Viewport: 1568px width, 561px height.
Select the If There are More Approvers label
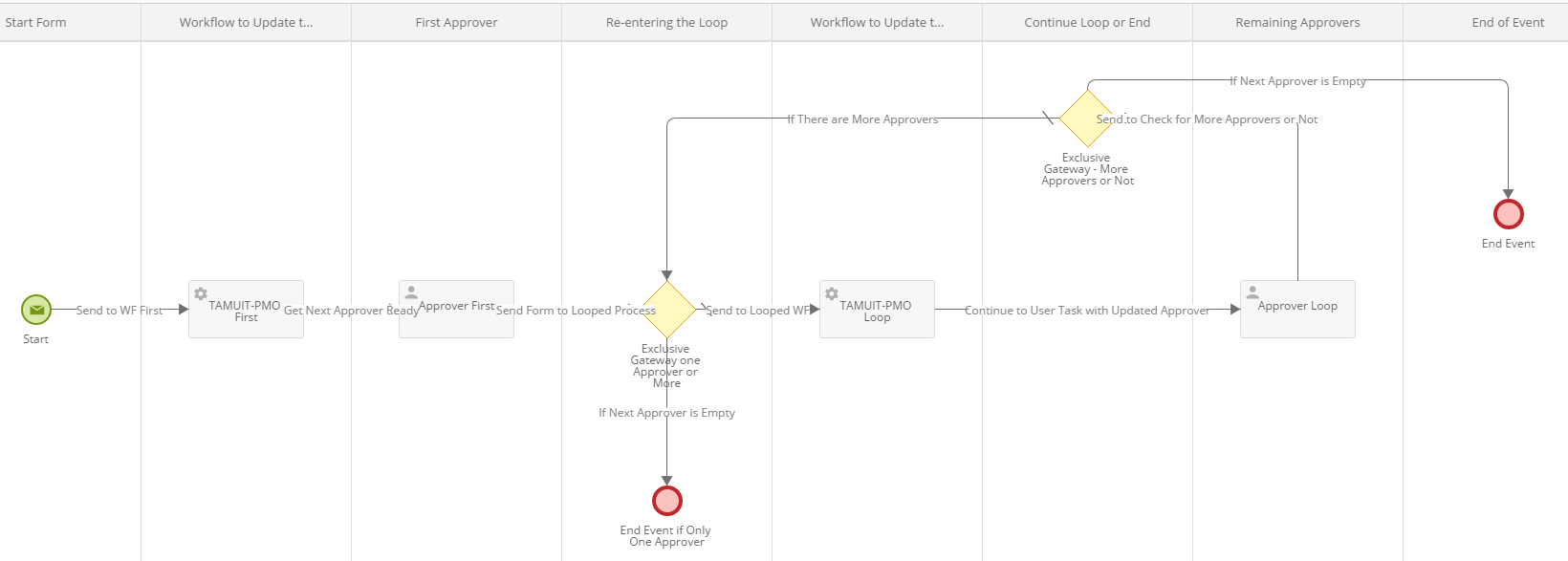click(x=862, y=119)
